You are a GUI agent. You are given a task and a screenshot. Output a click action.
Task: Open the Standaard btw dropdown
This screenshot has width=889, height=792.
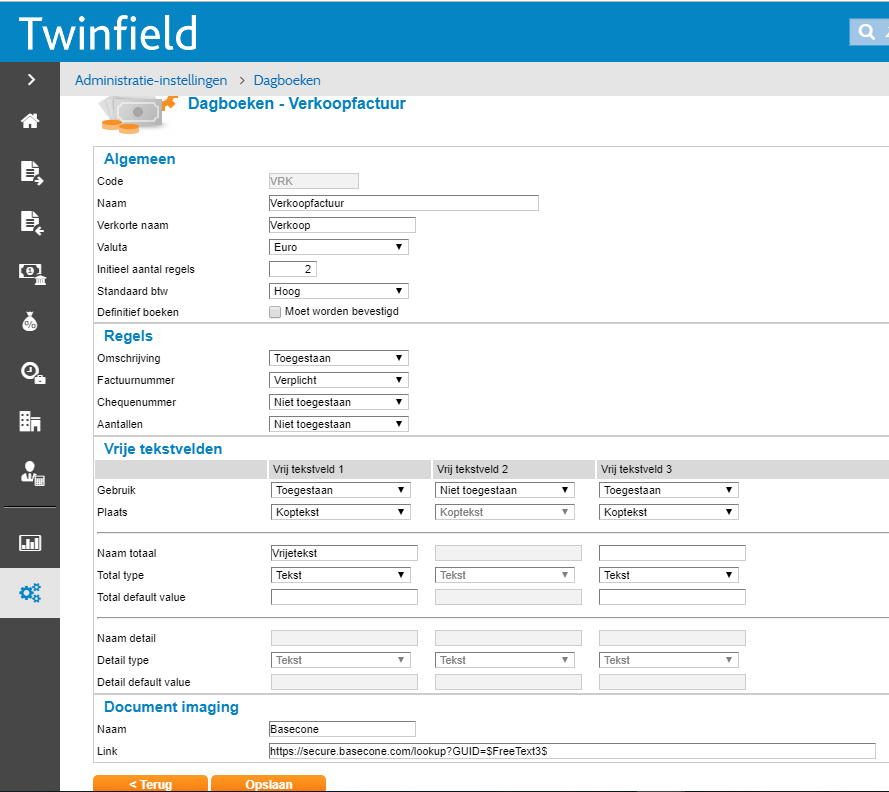(339, 291)
